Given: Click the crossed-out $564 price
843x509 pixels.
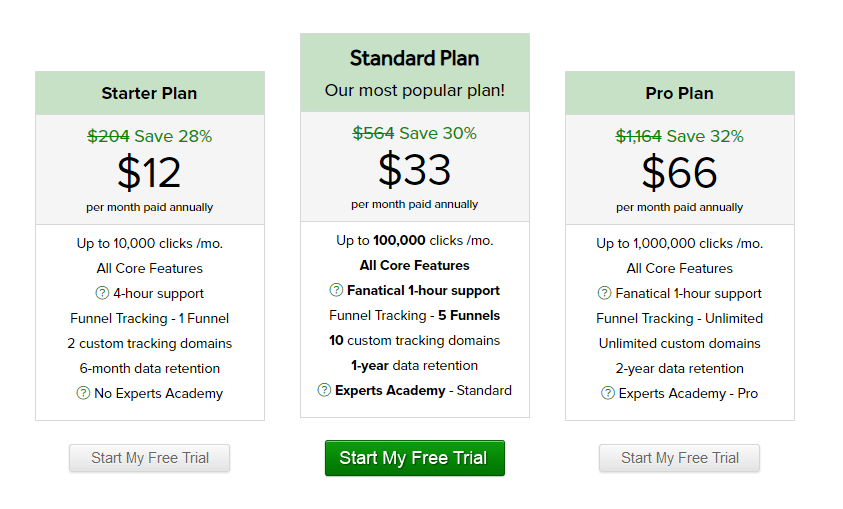Looking at the screenshot, I should click(x=373, y=133).
